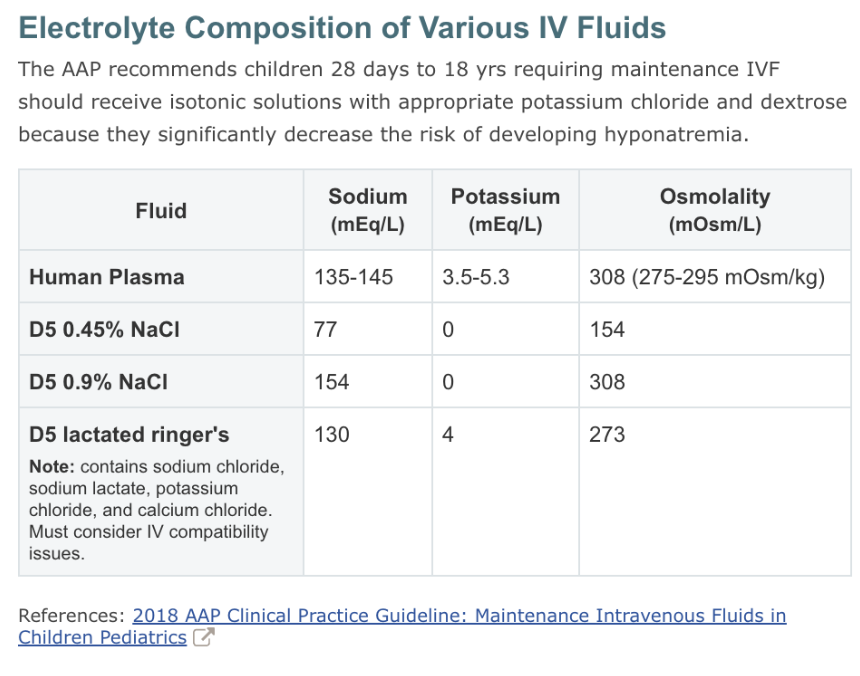860x676 pixels.
Task: Click the Human Plasma sodium value 135-145
Action: [354, 277]
